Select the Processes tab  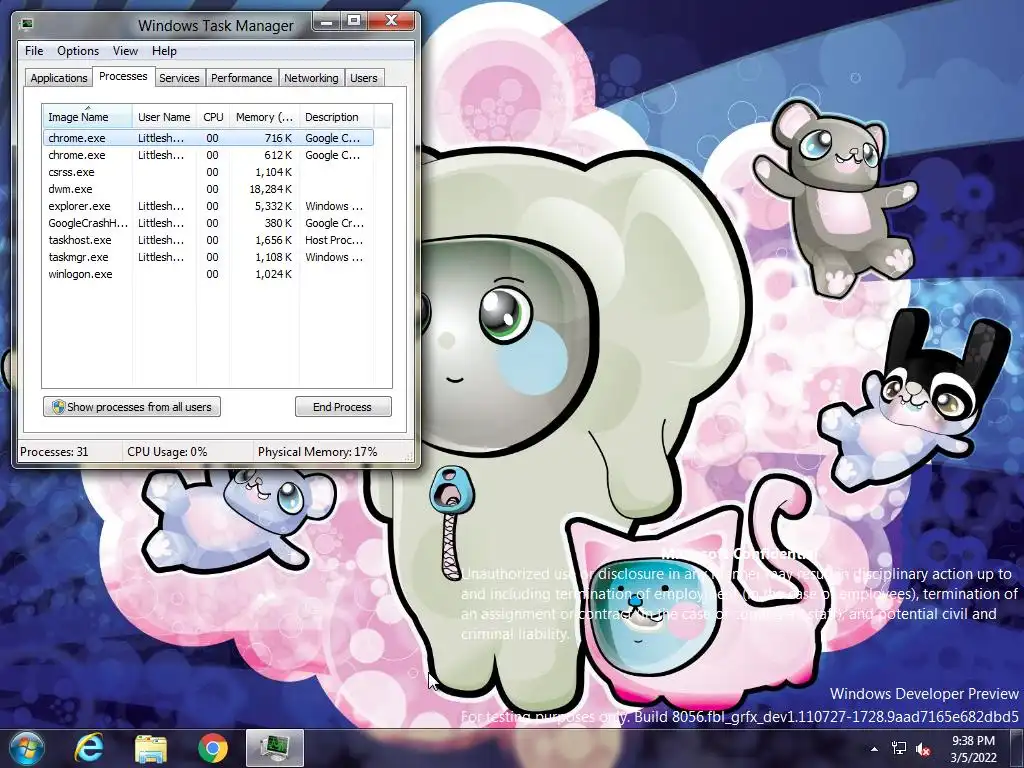[x=123, y=76]
